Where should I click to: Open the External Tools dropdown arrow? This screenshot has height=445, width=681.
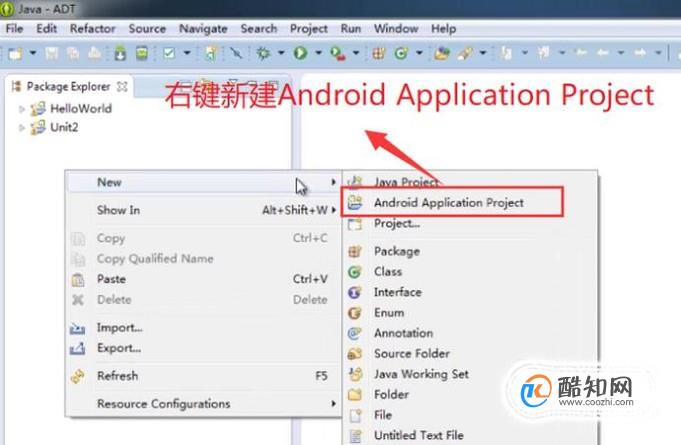pos(356,53)
